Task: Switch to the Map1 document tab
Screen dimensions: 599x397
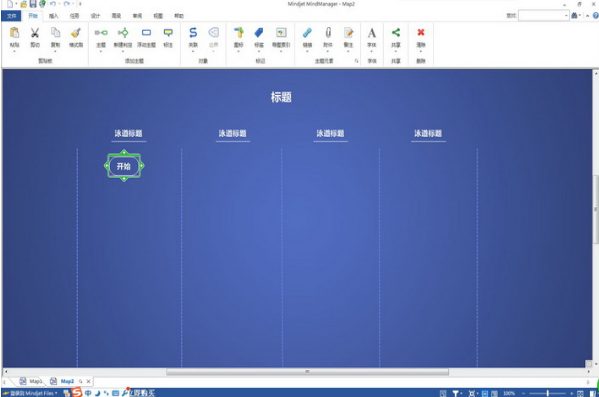Action: (x=31, y=381)
